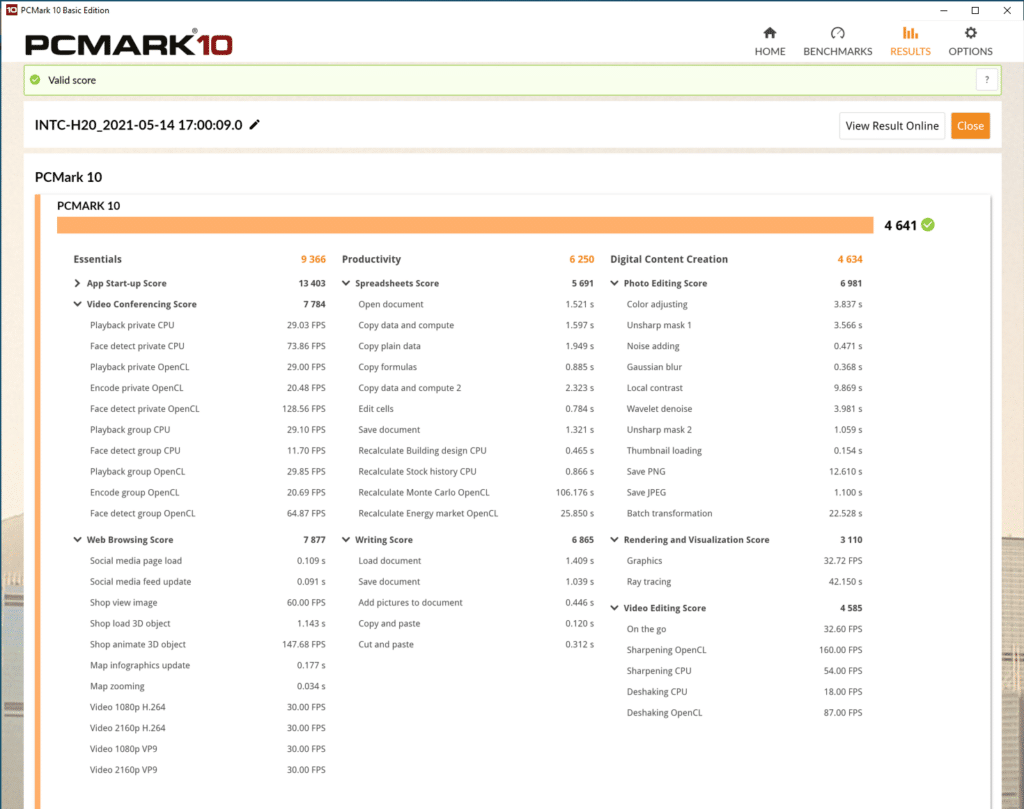The height and width of the screenshot is (809, 1024).
Task: Select the Encode group OpenCL row
Action: (208, 492)
